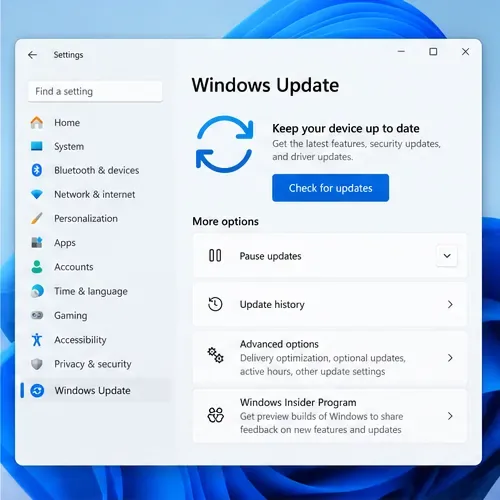The height and width of the screenshot is (500, 500).
Task: Click 'Keep your device up to date' text
Action: [346, 128]
